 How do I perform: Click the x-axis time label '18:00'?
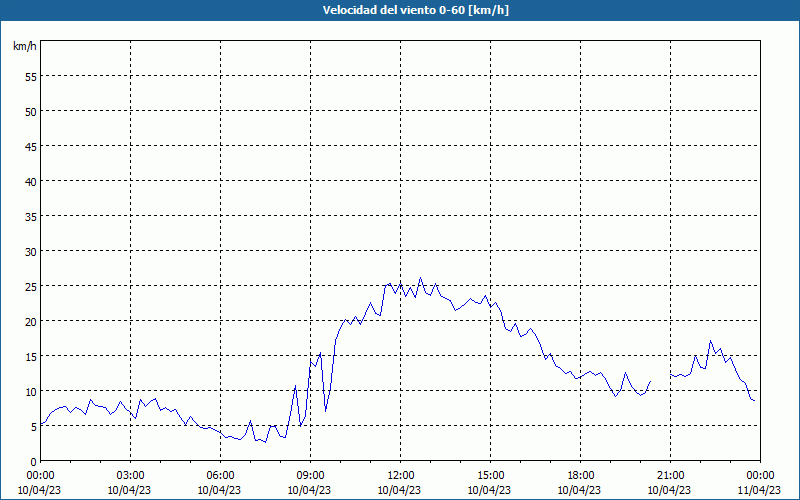[x=581, y=476]
